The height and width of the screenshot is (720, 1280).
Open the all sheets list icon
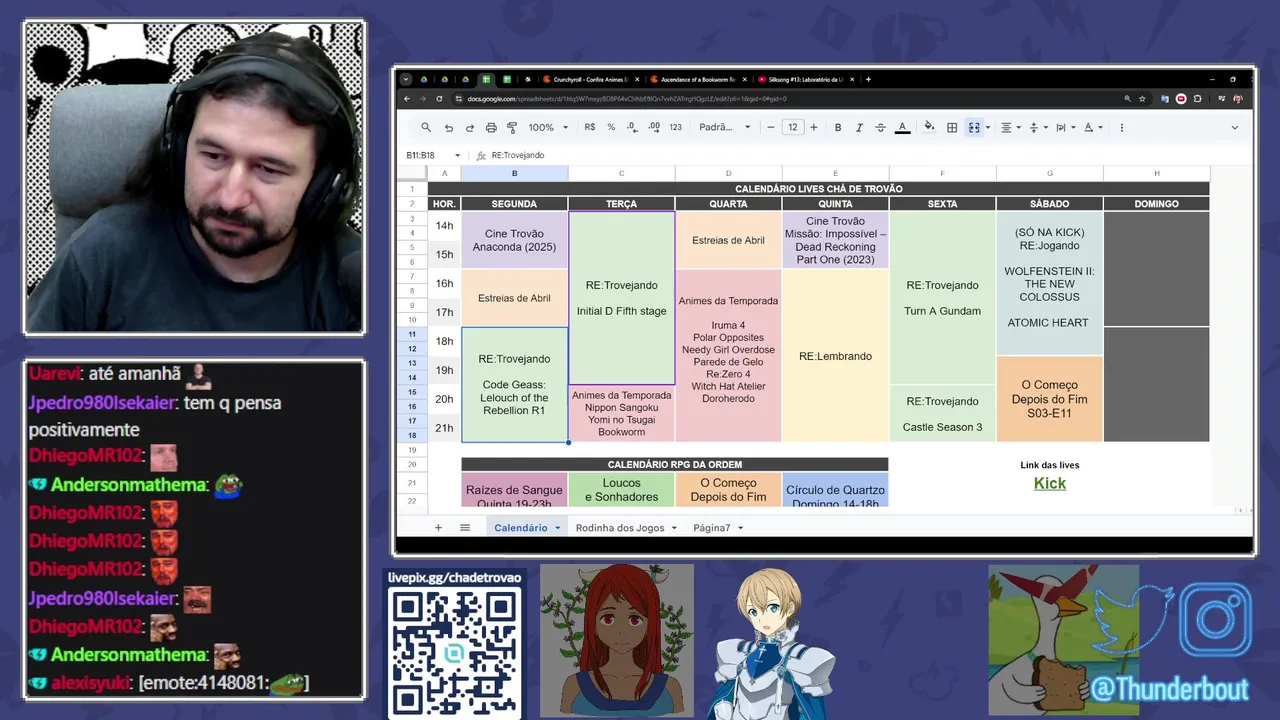click(x=465, y=527)
